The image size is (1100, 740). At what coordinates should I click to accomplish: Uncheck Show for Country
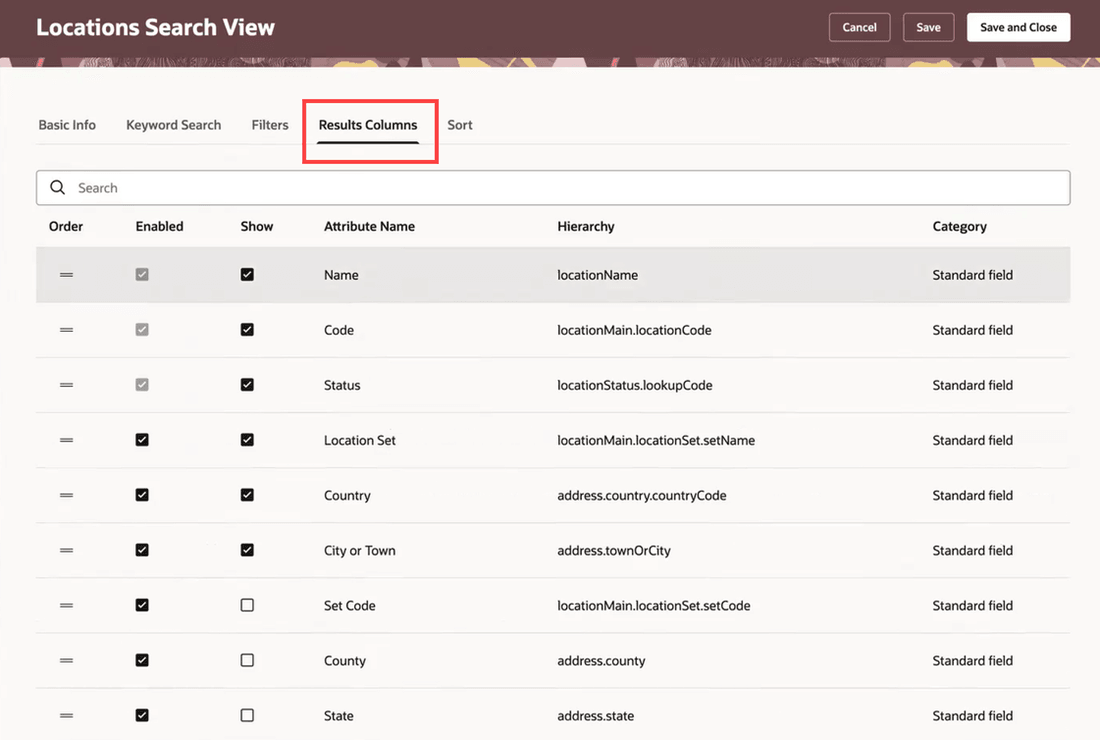(x=247, y=495)
